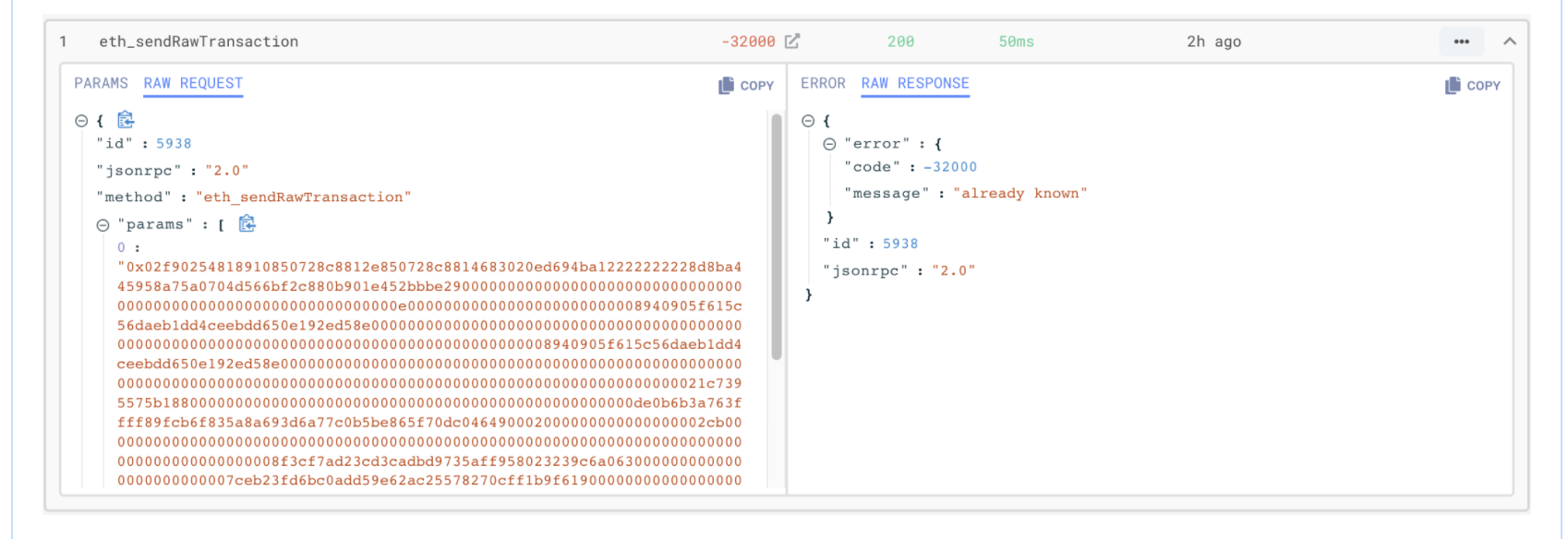The image size is (1568, 539).
Task: Click the 200 status code
Action: pos(900,42)
